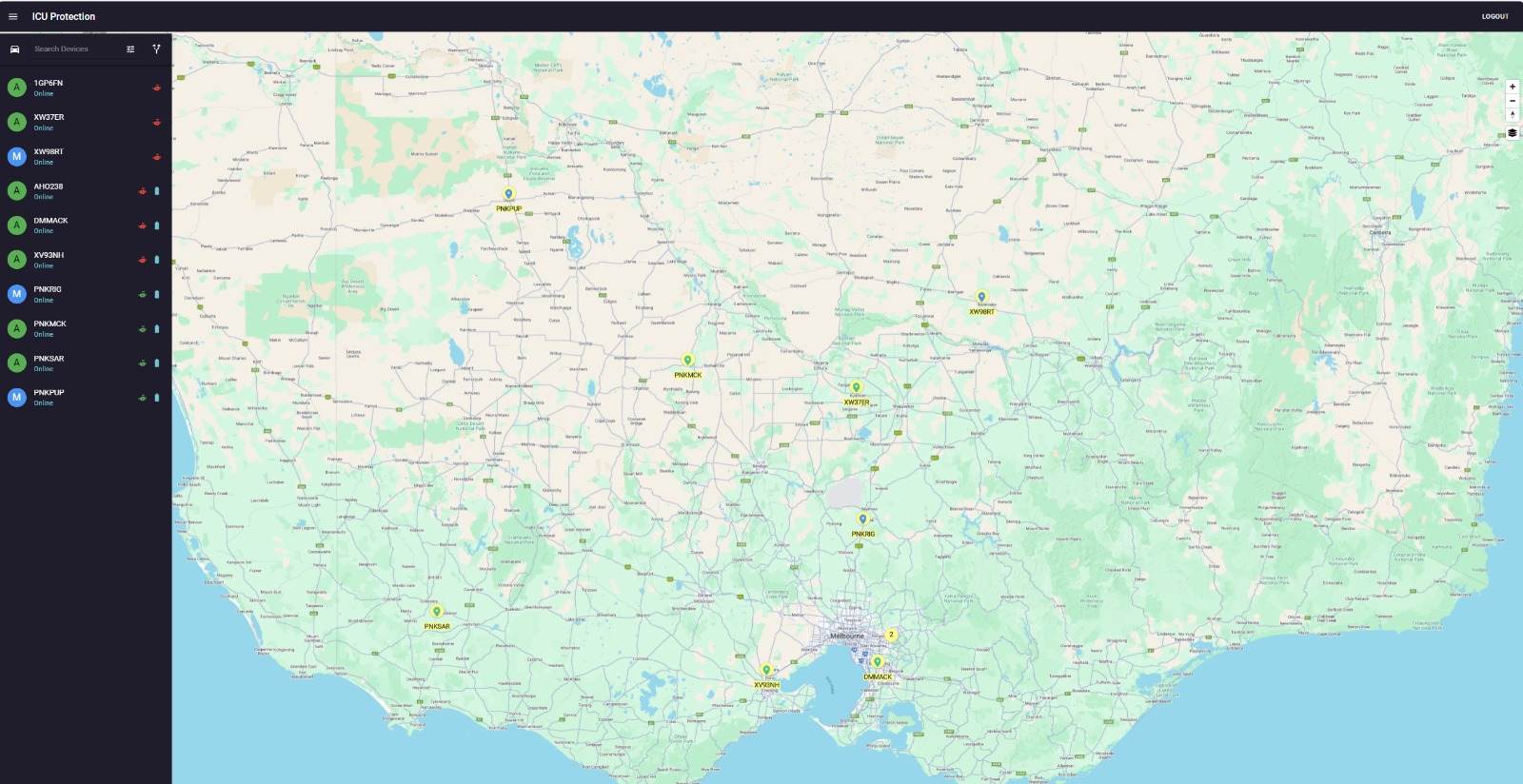Screen dimensions: 1523x784
Task: Open the XW98RT map marker
Action: pos(981,298)
